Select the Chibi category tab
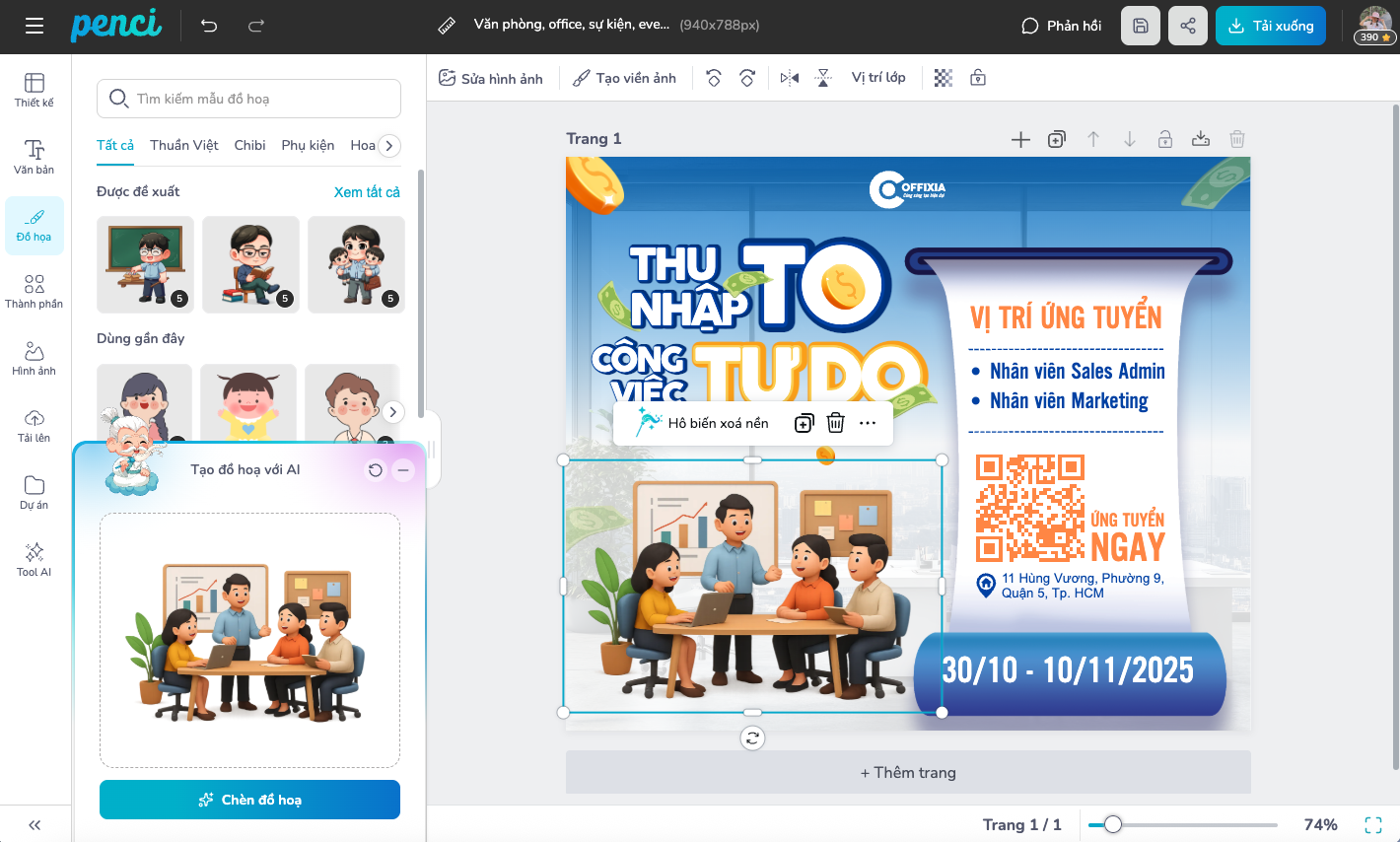 coord(249,145)
